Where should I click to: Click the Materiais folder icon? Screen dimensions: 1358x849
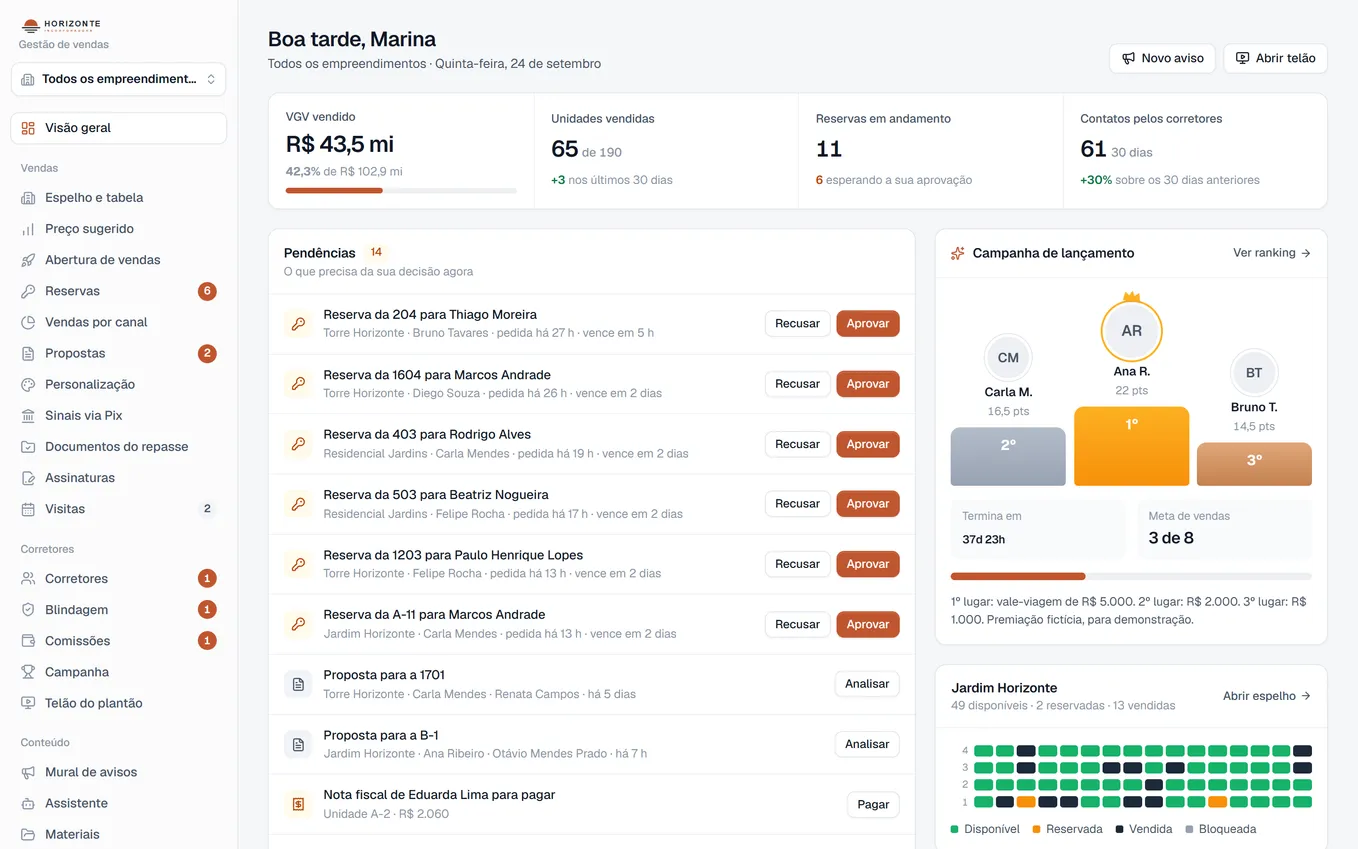point(28,834)
